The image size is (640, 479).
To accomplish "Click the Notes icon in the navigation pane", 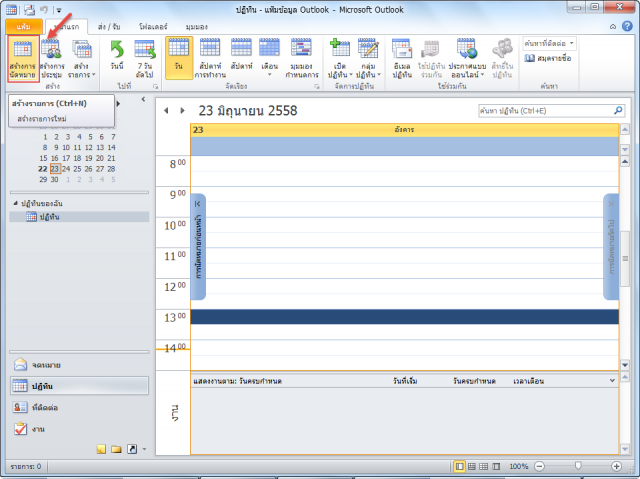I will tap(101, 449).
